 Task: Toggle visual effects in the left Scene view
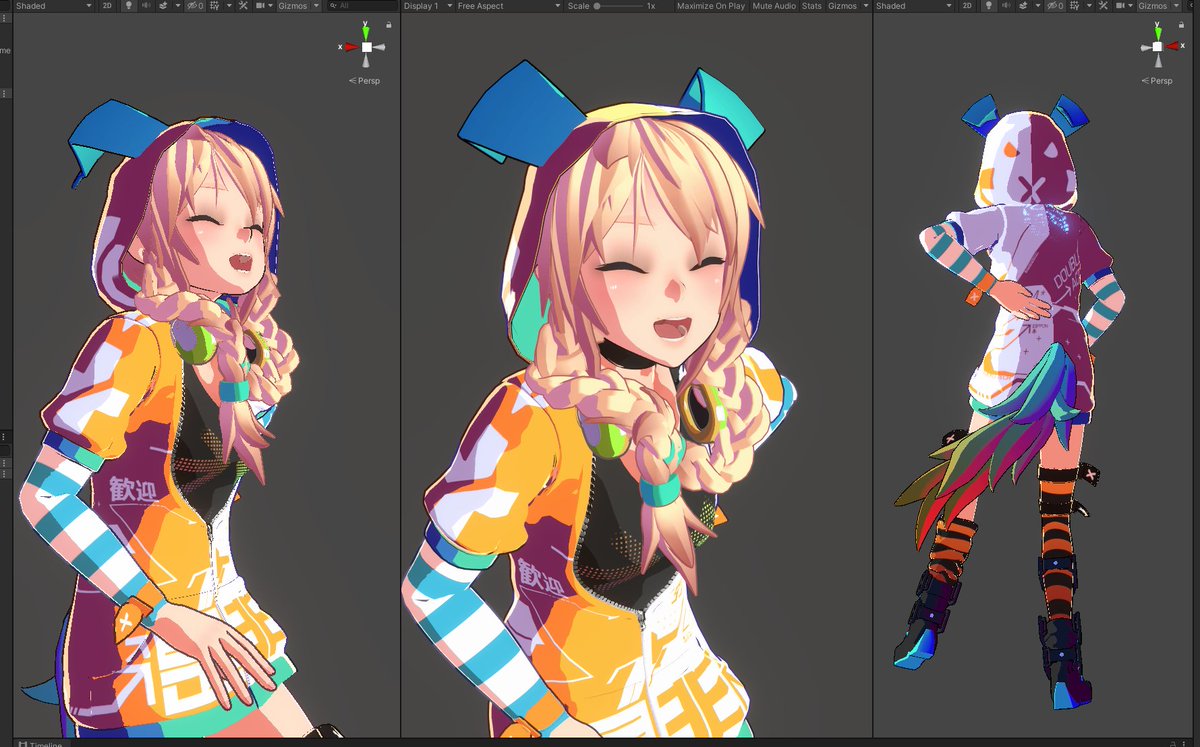coord(165,6)
